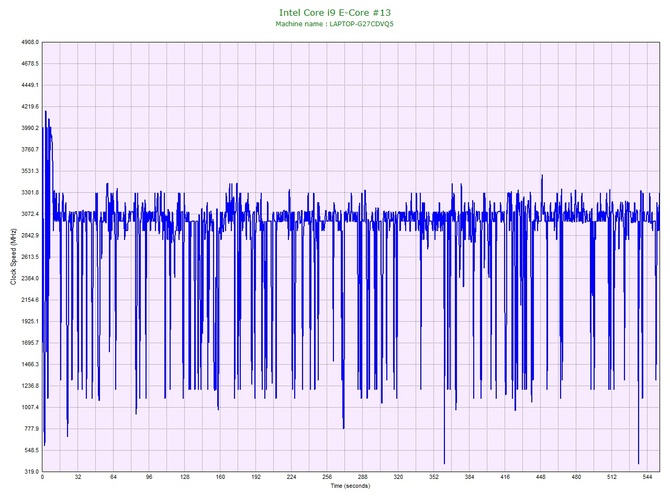670x503 pixels.
Task: Click the x-axis tick label "160"
Action: pyautogui.click(x=220, y=477)
